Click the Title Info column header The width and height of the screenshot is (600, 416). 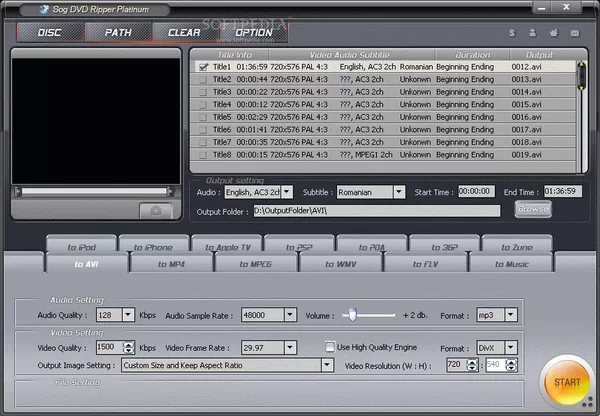(234, 55)
